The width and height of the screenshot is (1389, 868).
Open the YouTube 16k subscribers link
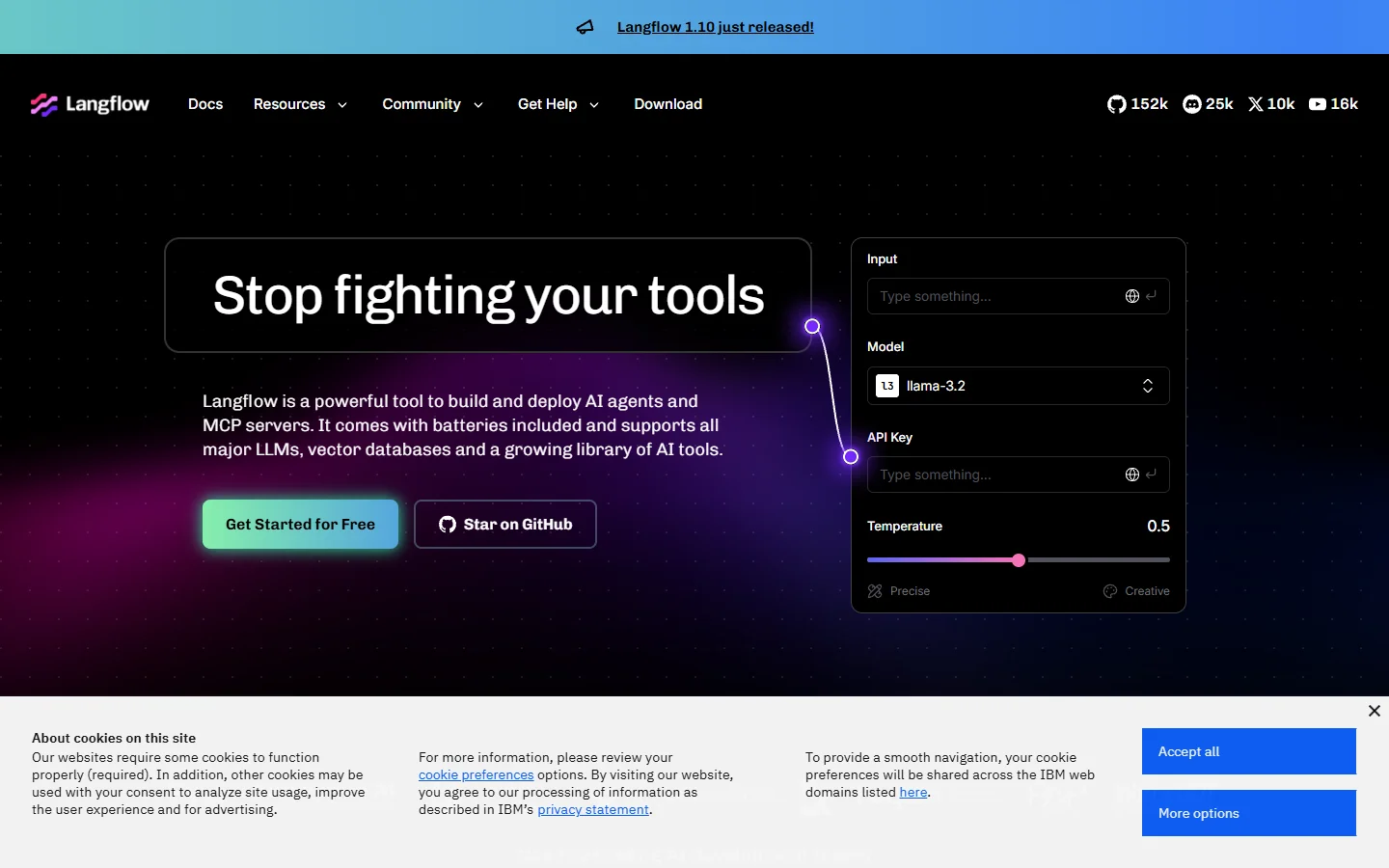click(x=1333, y=104)
